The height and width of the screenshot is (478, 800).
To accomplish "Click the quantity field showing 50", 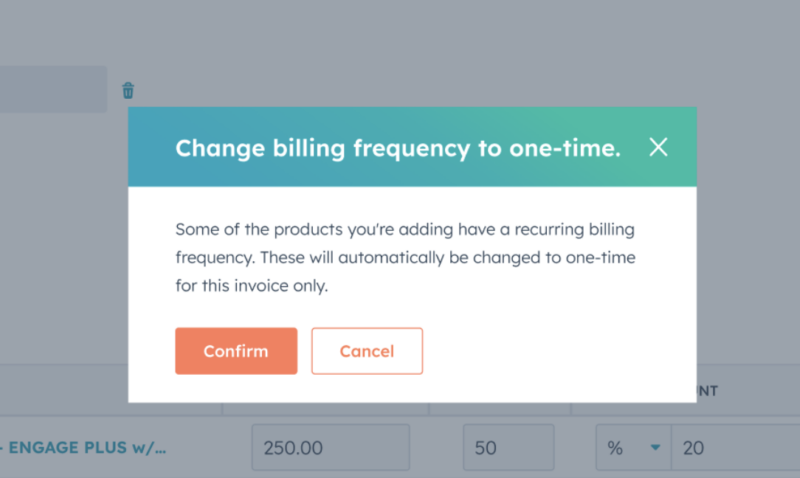I will click(509, 447).
